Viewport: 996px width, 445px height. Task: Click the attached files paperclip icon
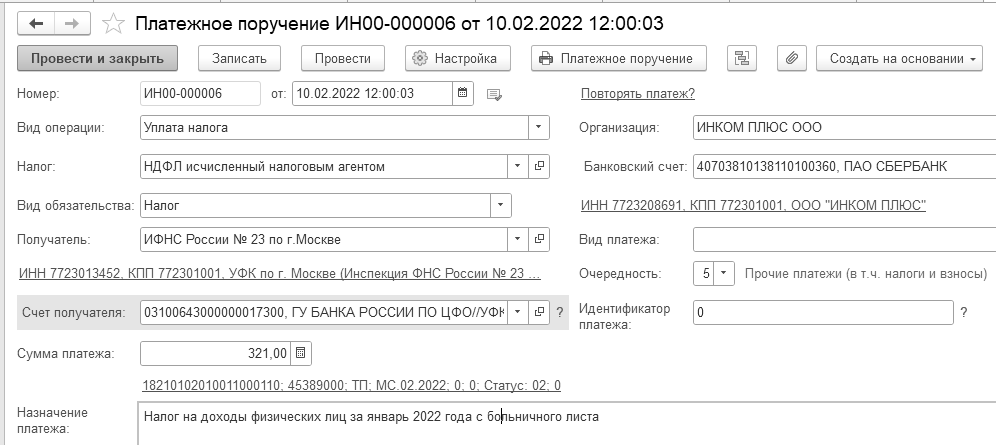tap(790, 58)
